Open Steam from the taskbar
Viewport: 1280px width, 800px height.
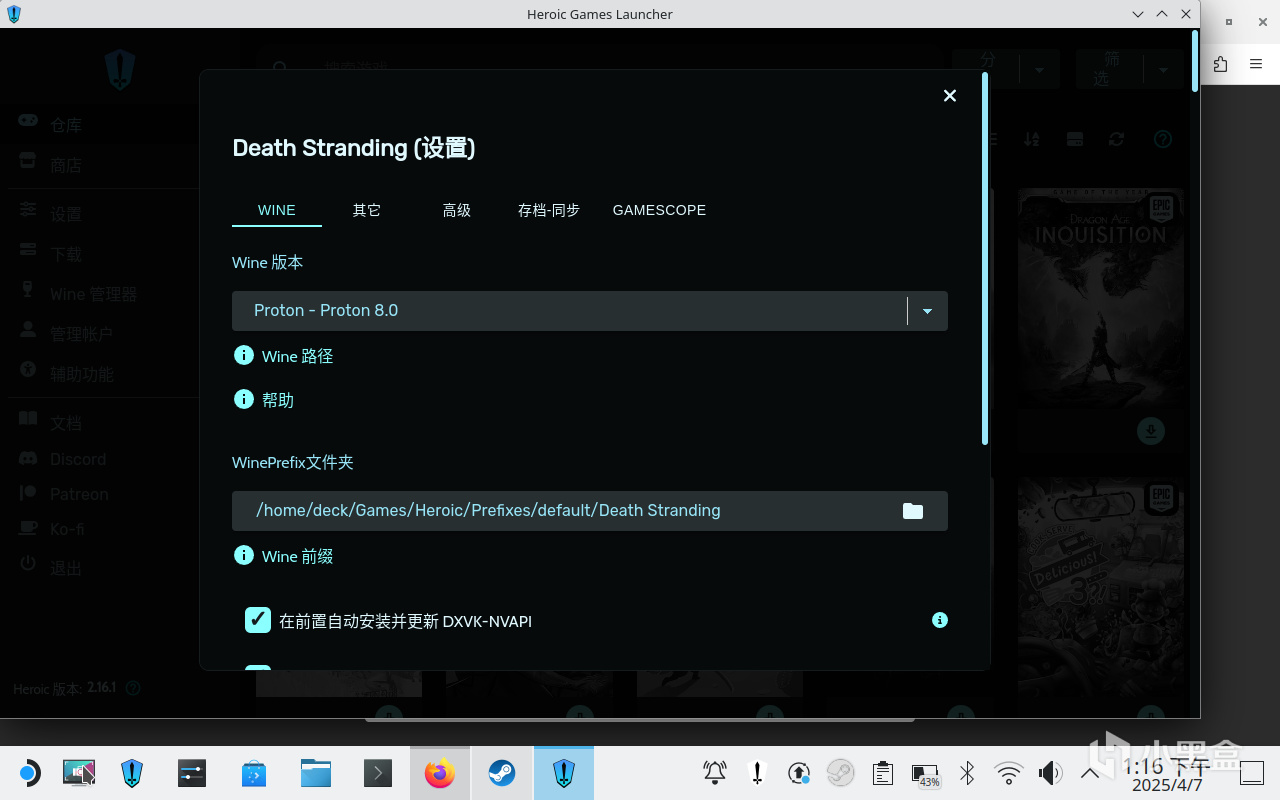(502, 773)
